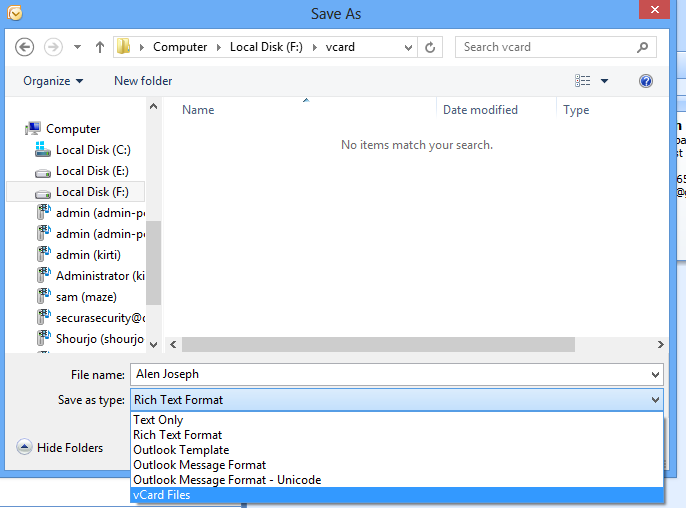Expand the address bar history dropdown
Screen dimensions: 686x508
coord(408,47)
